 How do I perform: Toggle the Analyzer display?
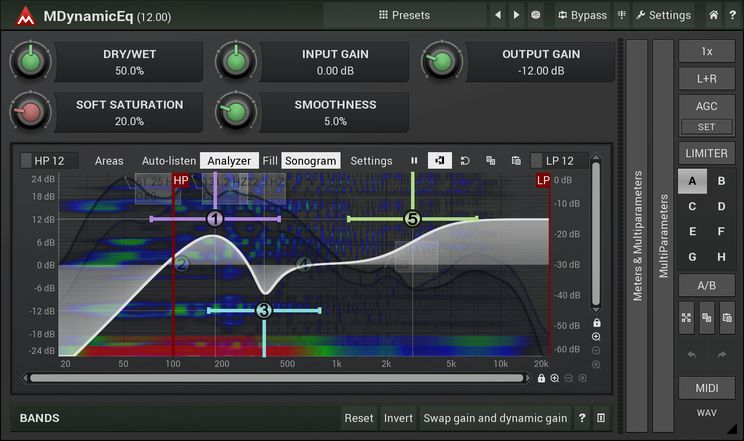pos(229,161)
